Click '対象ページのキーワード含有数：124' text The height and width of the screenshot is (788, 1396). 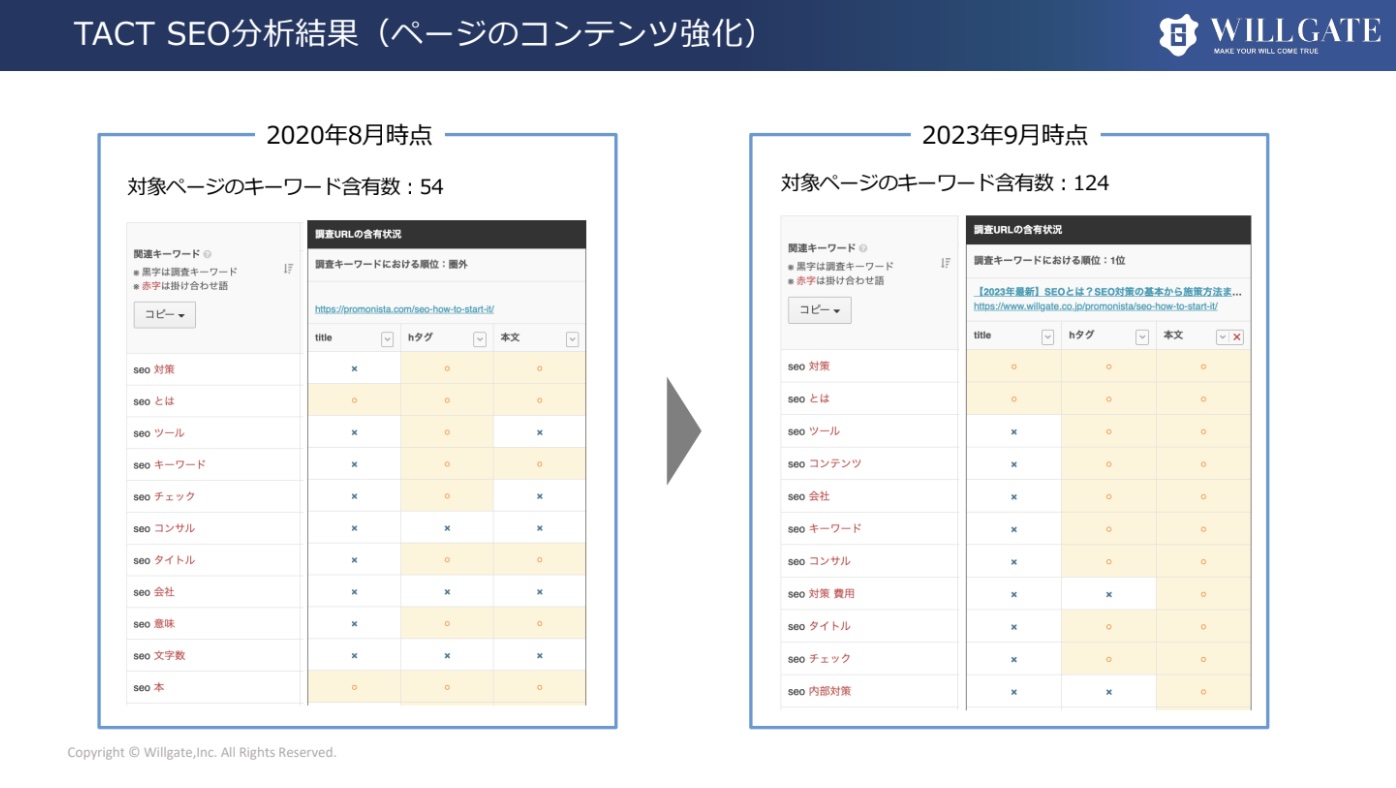tap(945, 183)
